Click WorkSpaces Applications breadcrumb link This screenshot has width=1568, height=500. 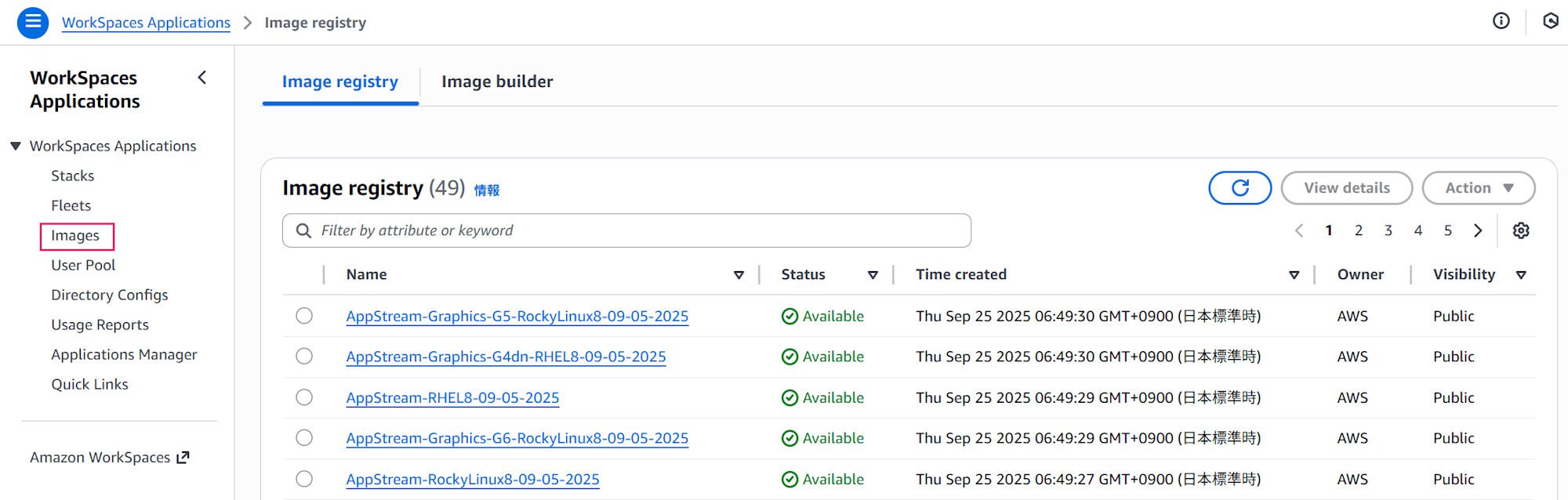click(146, 23)
